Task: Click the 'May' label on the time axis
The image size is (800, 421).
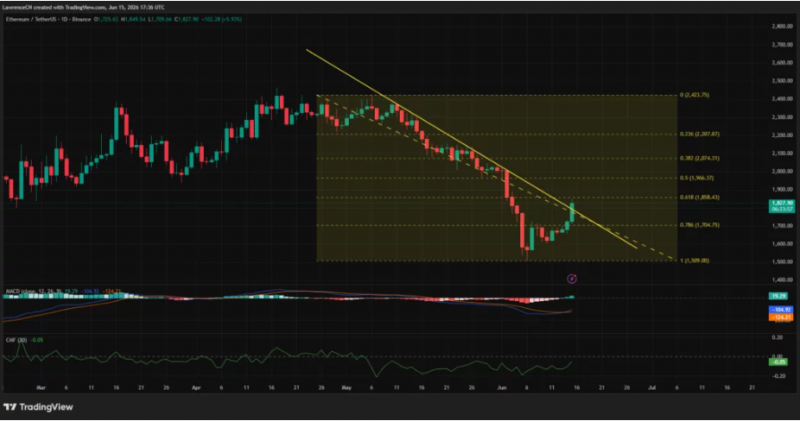Action: 346,388
